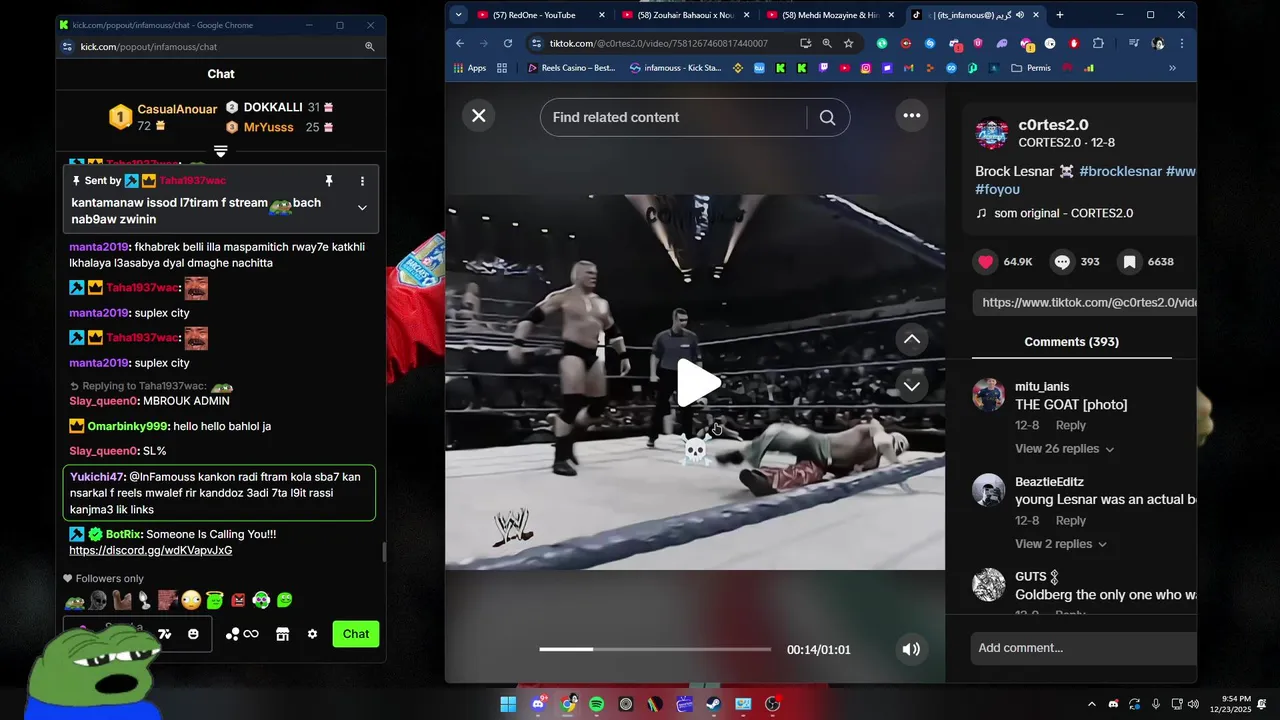Open comments via speech bubble icon (393)
This screenshot has width=1280, height=720.
(1062, 262)
